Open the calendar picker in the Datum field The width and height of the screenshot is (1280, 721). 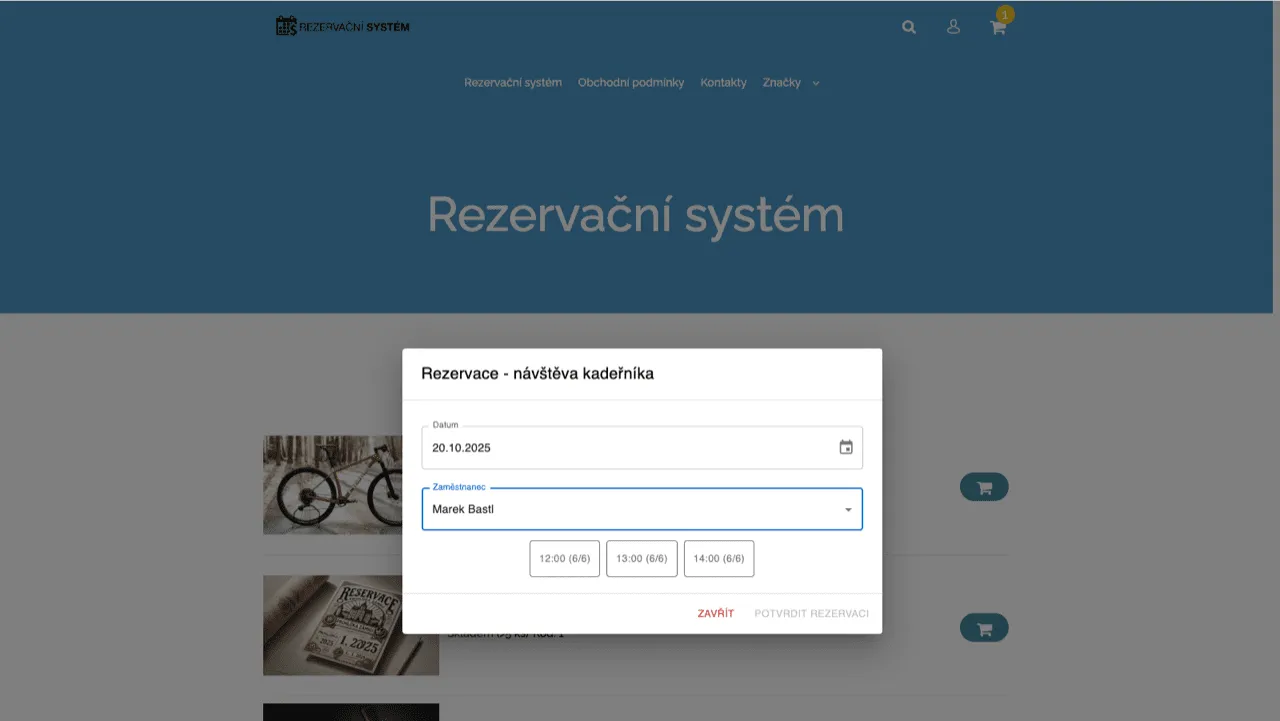845,447
